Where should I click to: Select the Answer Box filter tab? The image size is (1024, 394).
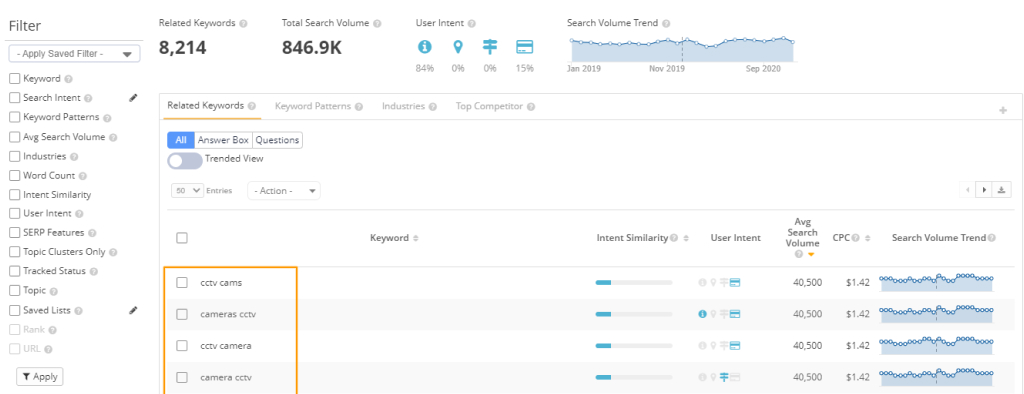tap(223, 140)
